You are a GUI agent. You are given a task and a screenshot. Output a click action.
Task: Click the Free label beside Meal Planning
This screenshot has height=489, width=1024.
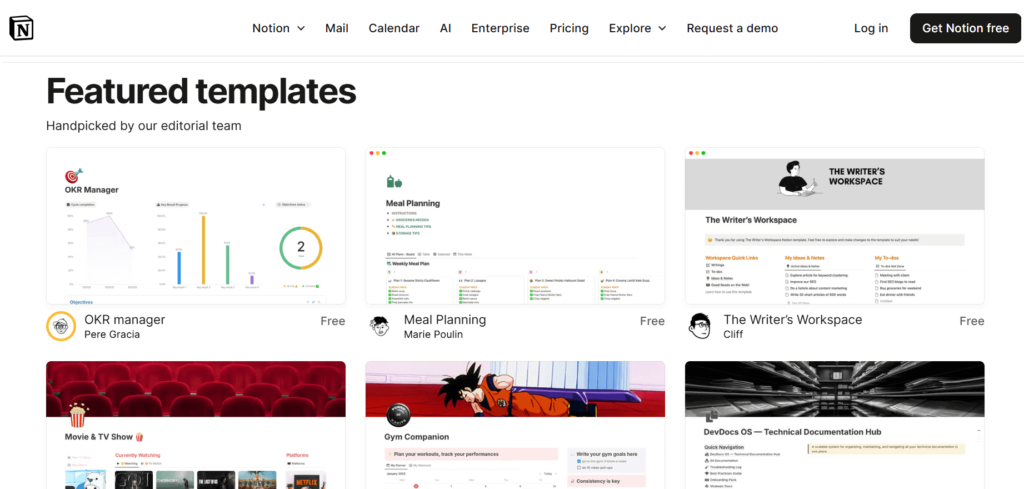[652, 321]
